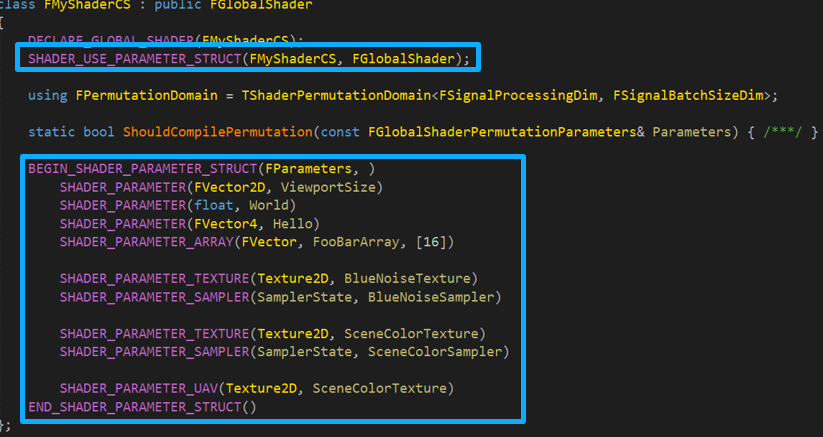Click the FParameters struct name

(x=309, y=168)
